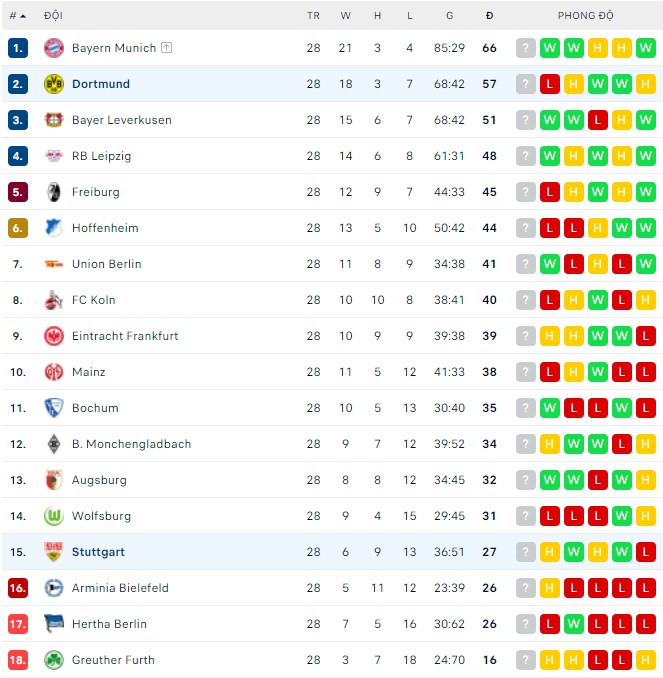Screen dimensions: 663x678
Task: Click the red rank 16 badge
Action: tap(18, 588)
